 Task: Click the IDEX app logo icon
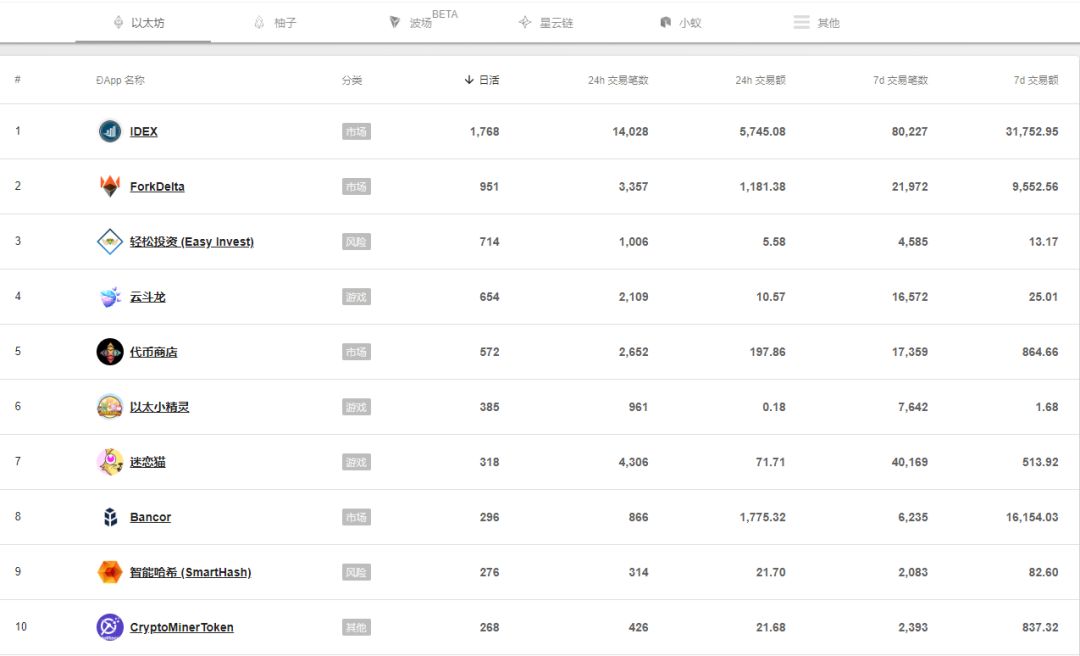(110, 131)
